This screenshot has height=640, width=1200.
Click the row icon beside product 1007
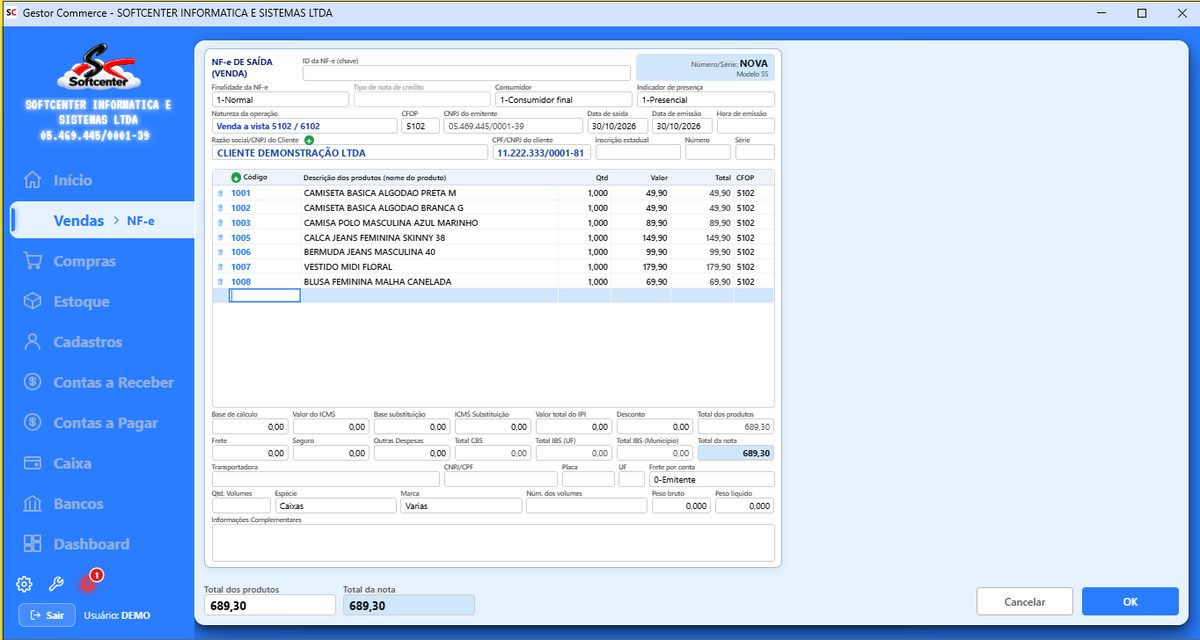point(221,267)
